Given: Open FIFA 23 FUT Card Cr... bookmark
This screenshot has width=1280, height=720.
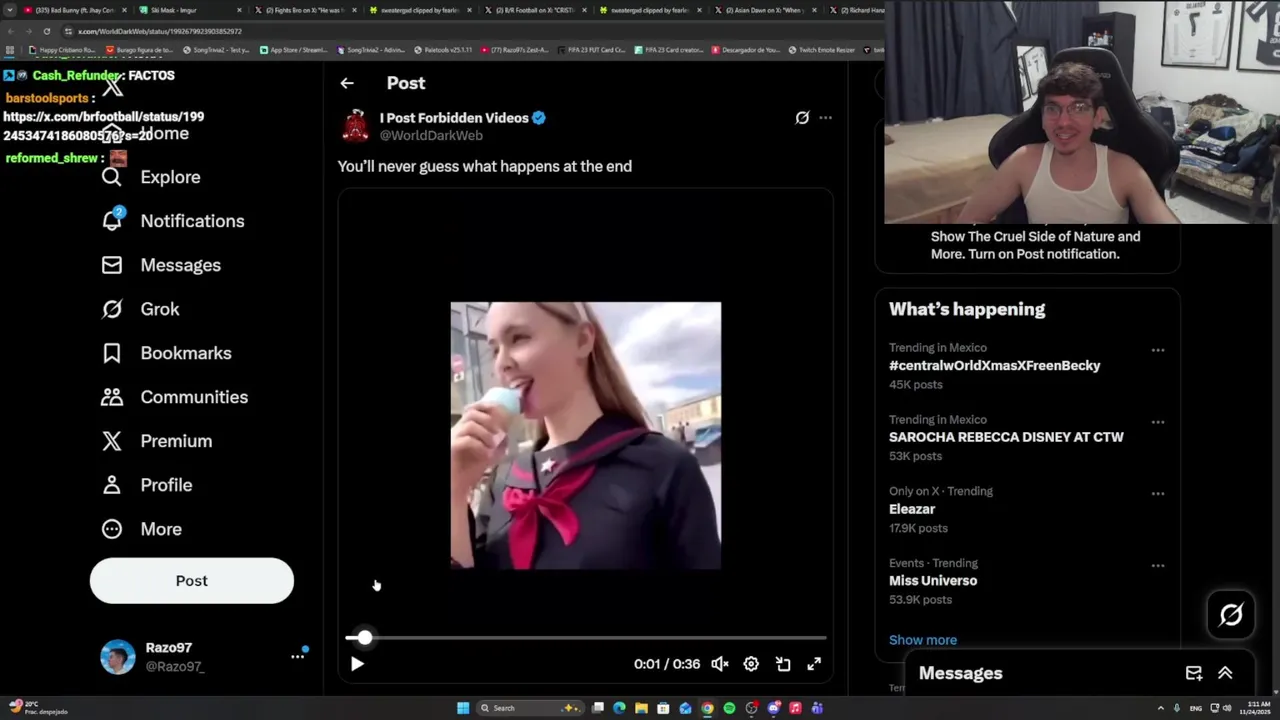Looking at the screenshot, I should (591, 50).
